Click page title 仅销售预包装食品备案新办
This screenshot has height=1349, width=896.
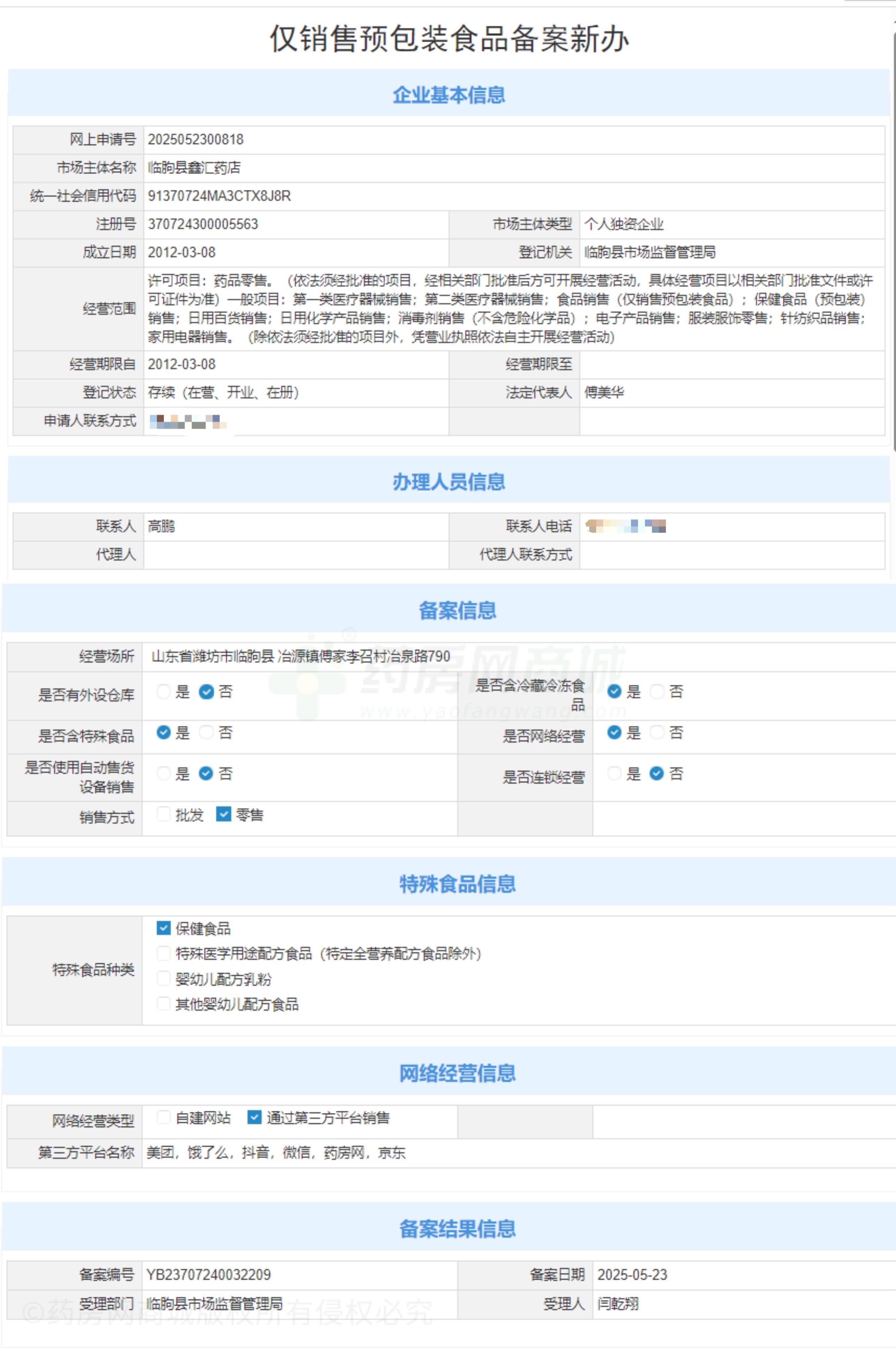[x=449, y=39]
